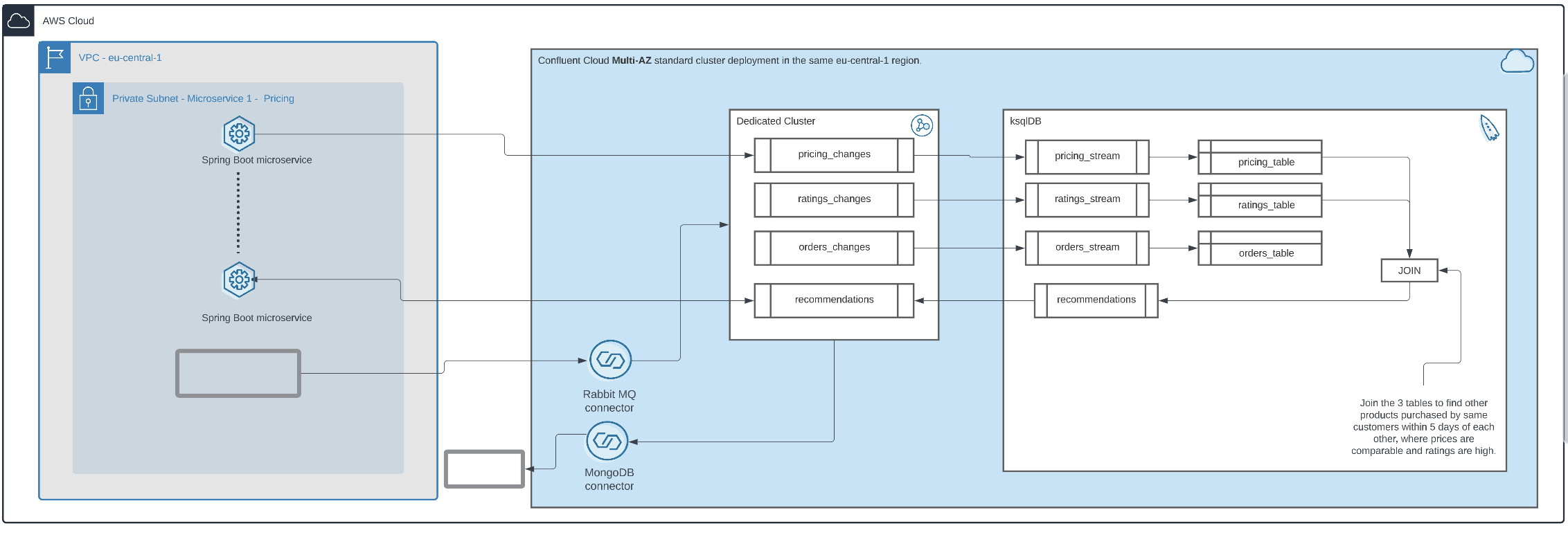Click the AWS Cloud label
The height and width of the screenshot is (537, 1568).
68,21
